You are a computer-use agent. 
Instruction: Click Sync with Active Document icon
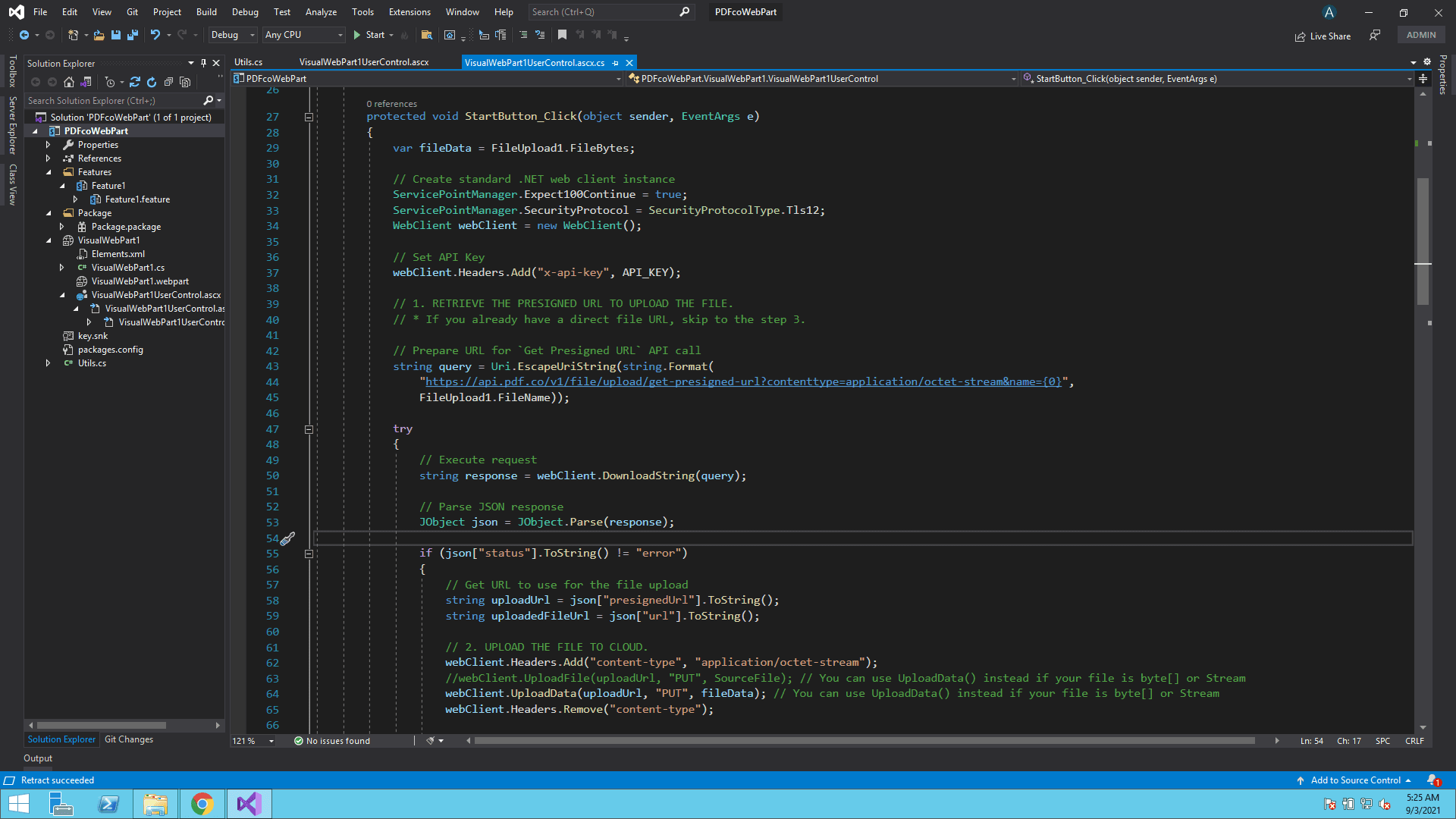[135, 82]
